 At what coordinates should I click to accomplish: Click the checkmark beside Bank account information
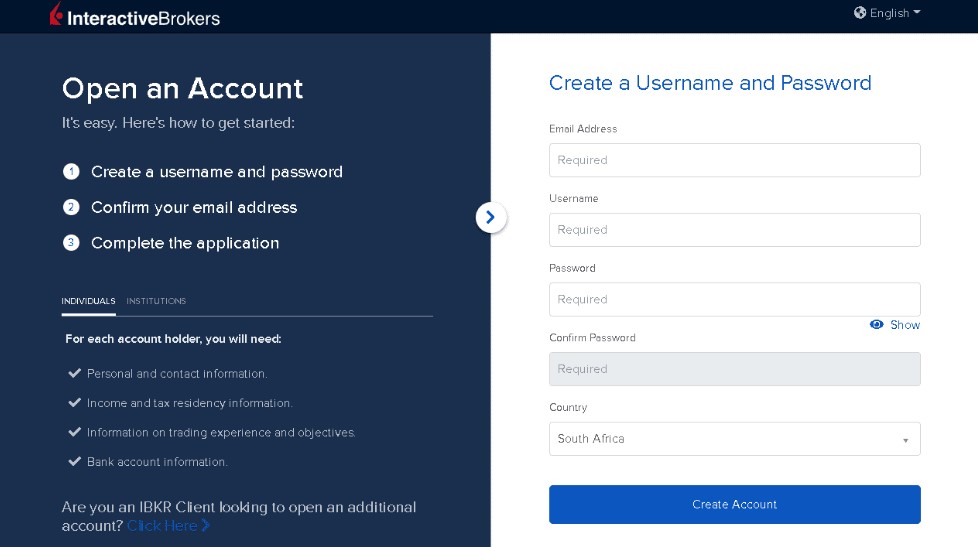[74, 462]
